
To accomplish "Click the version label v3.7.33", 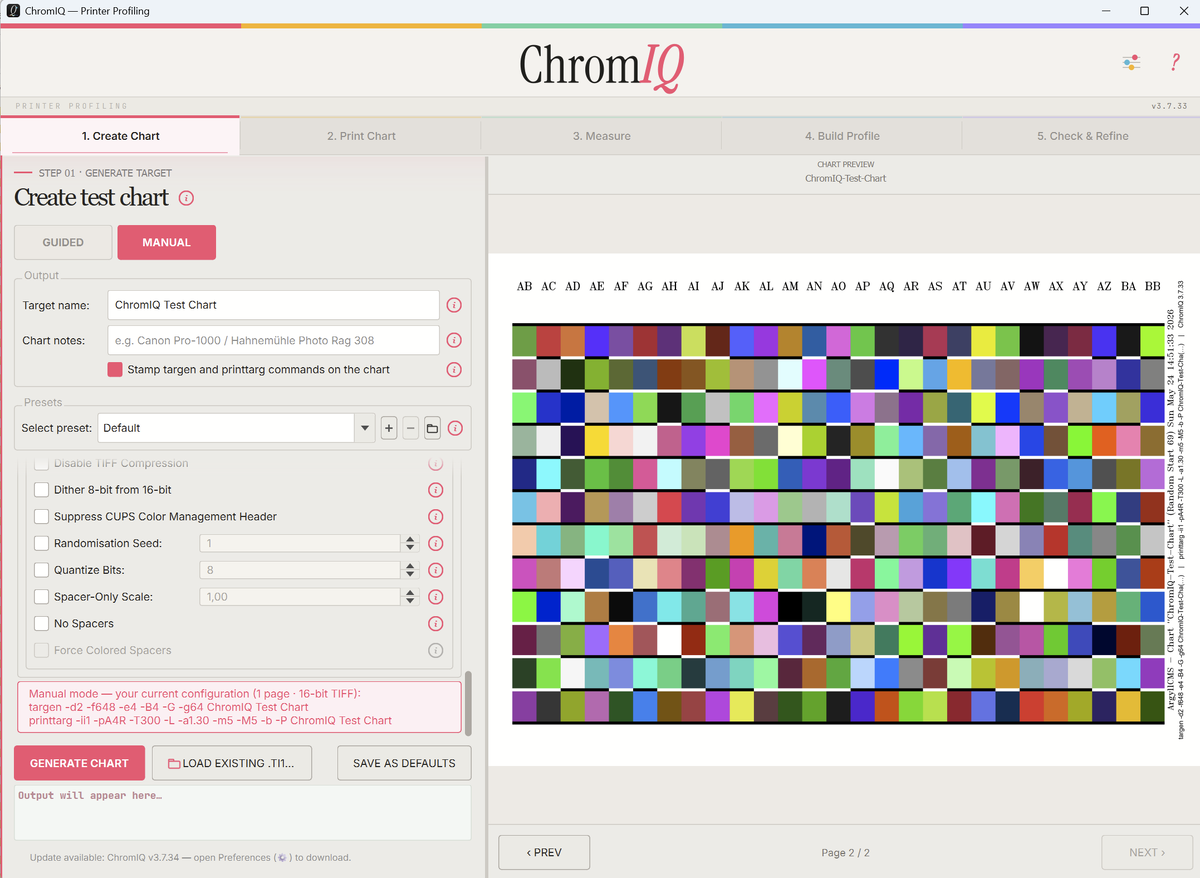I will click(x=1169, y=105).
